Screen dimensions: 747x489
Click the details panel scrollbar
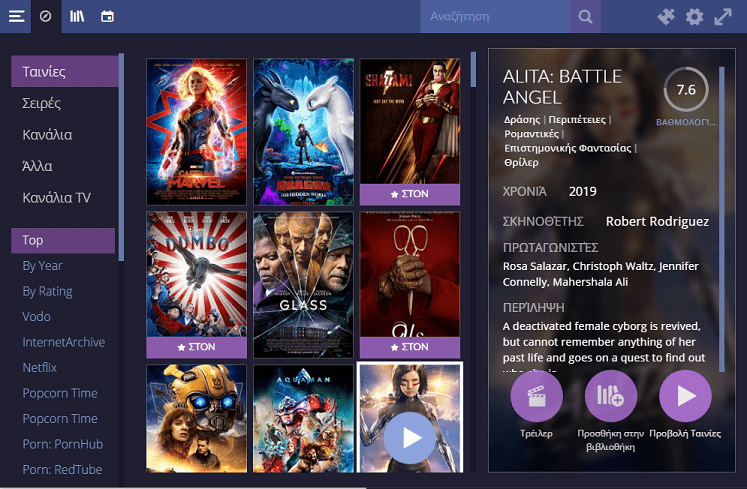tap(722, 219)
